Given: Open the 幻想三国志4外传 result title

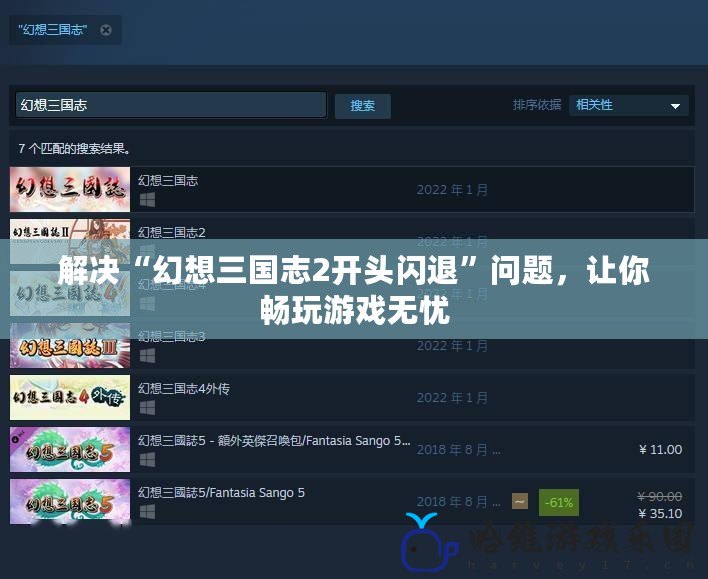Looking at the screenshot, I should [x=184, y=389].
